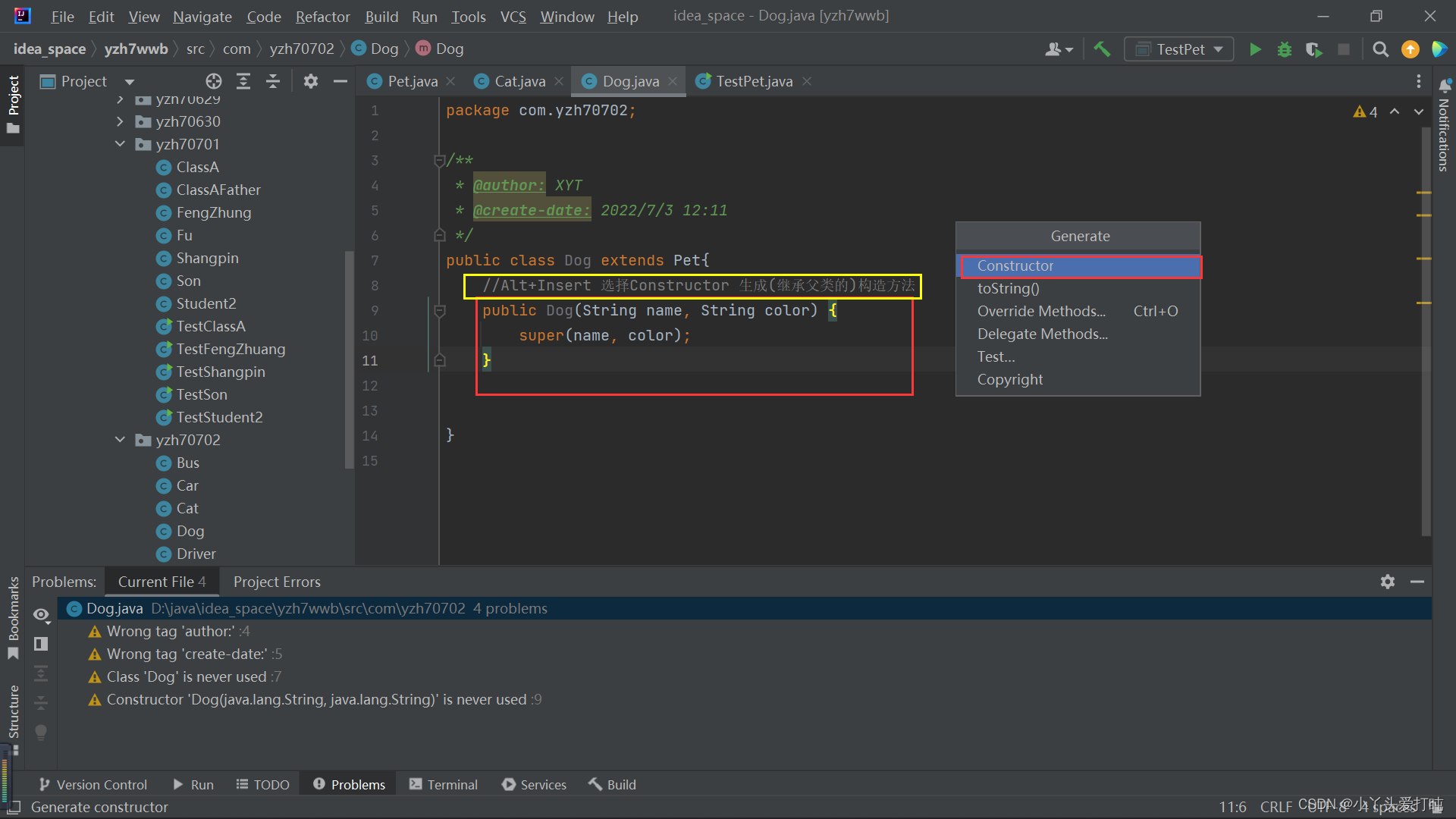Image resolution: width=1456 pixels, height=819 pixels.
Task: Click Override Methods option in Generate
Action: (1041, 311)
